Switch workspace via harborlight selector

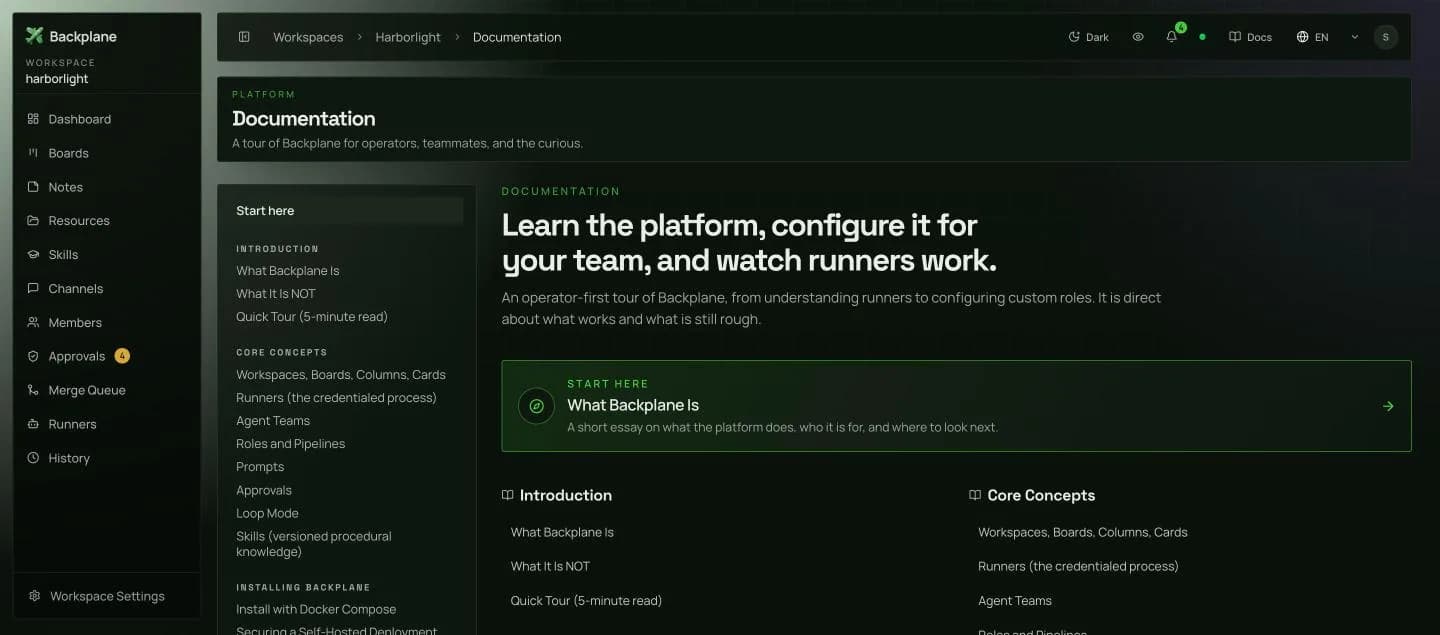point(57,79)
